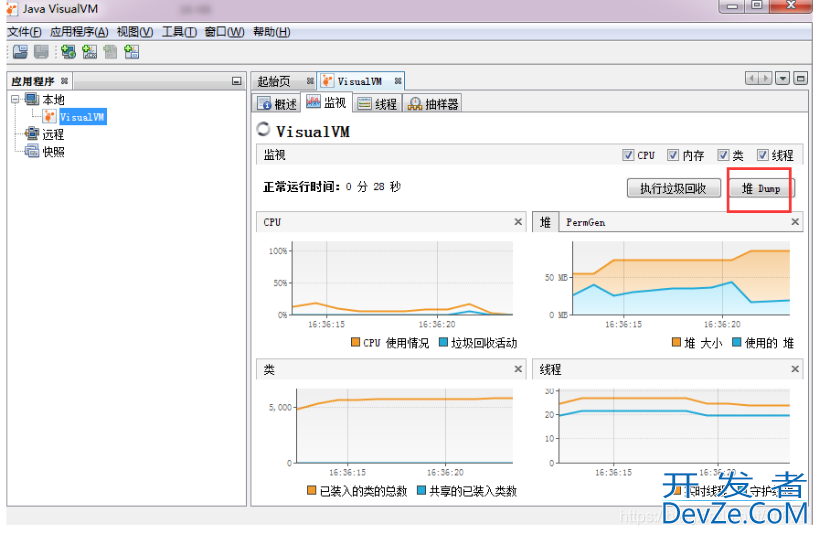
Task: Click the 已装入的类的总数 legend swatch
Action: [311, 490]
